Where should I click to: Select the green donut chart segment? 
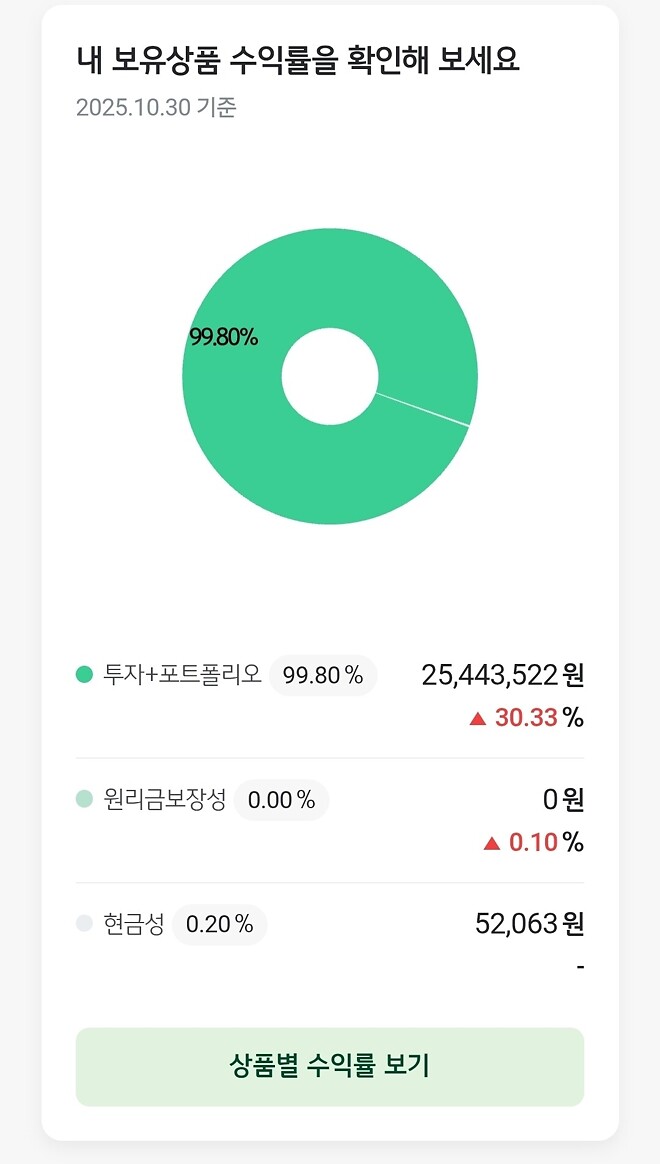point(260,280)
